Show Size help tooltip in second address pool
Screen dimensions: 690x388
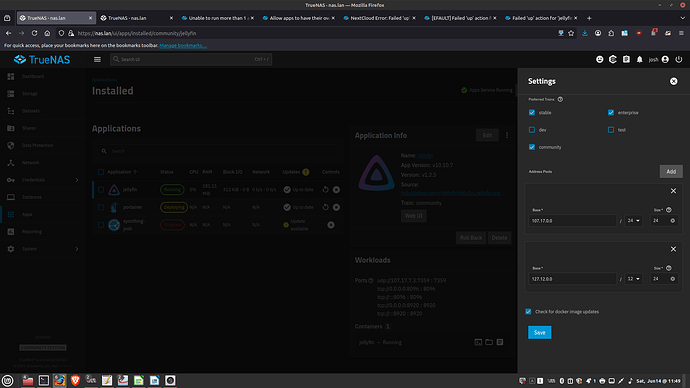pos(668,268)
